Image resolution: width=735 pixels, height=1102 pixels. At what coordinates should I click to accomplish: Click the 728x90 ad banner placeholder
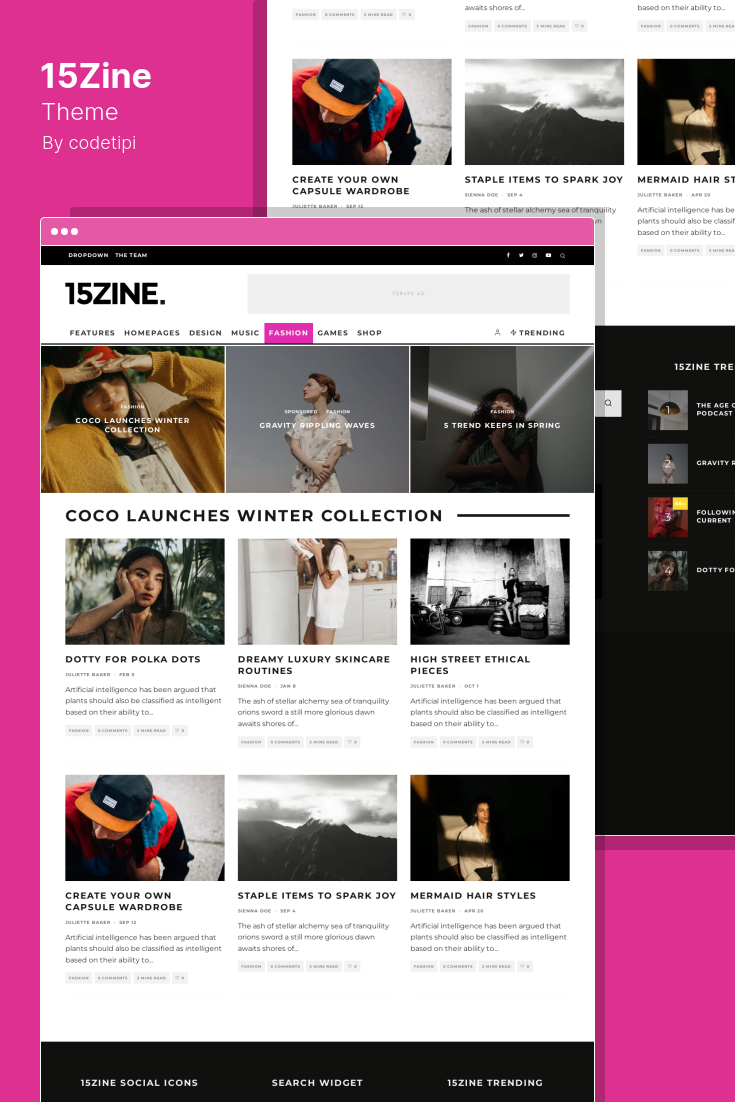coord(408,294)
